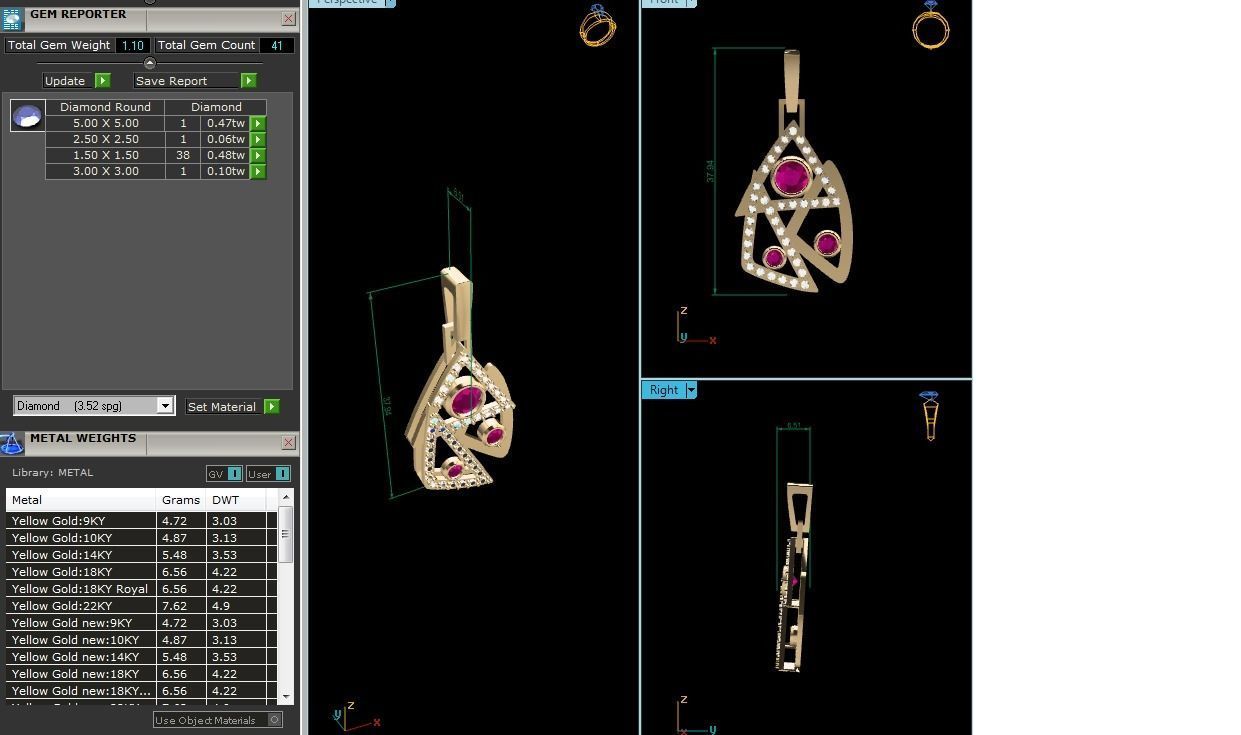The height and width of the screenshot is (735, 1241).
Task: Click the Diamond Round column header
Action: [x=105, y=107]
